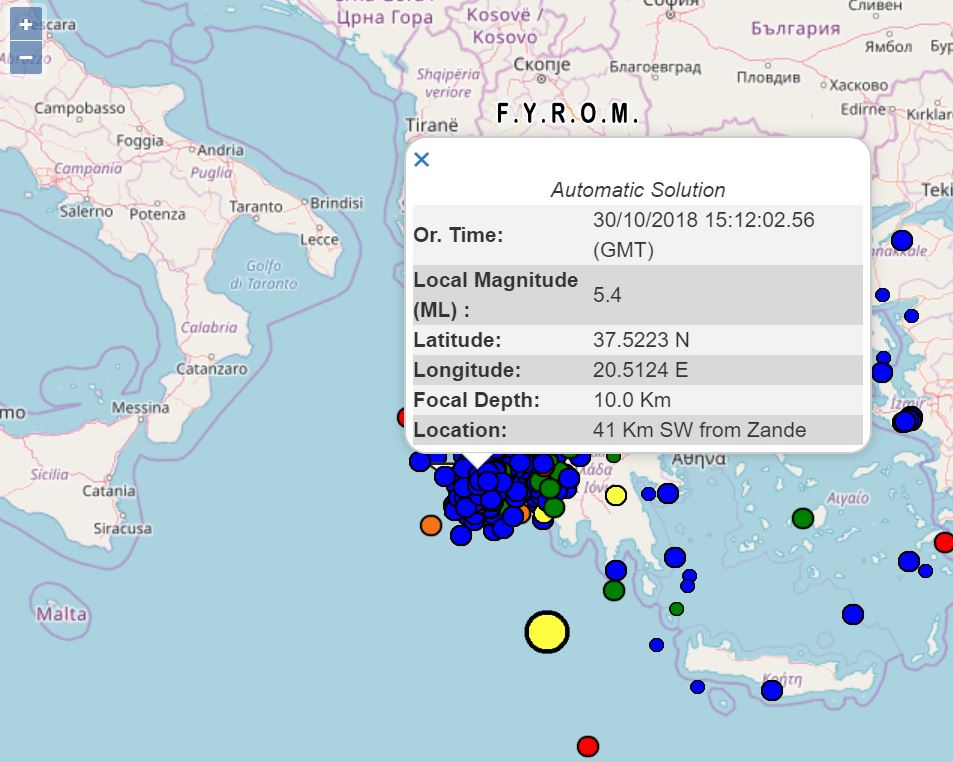Click the red marker at the map's bottom

coord(588,746)
